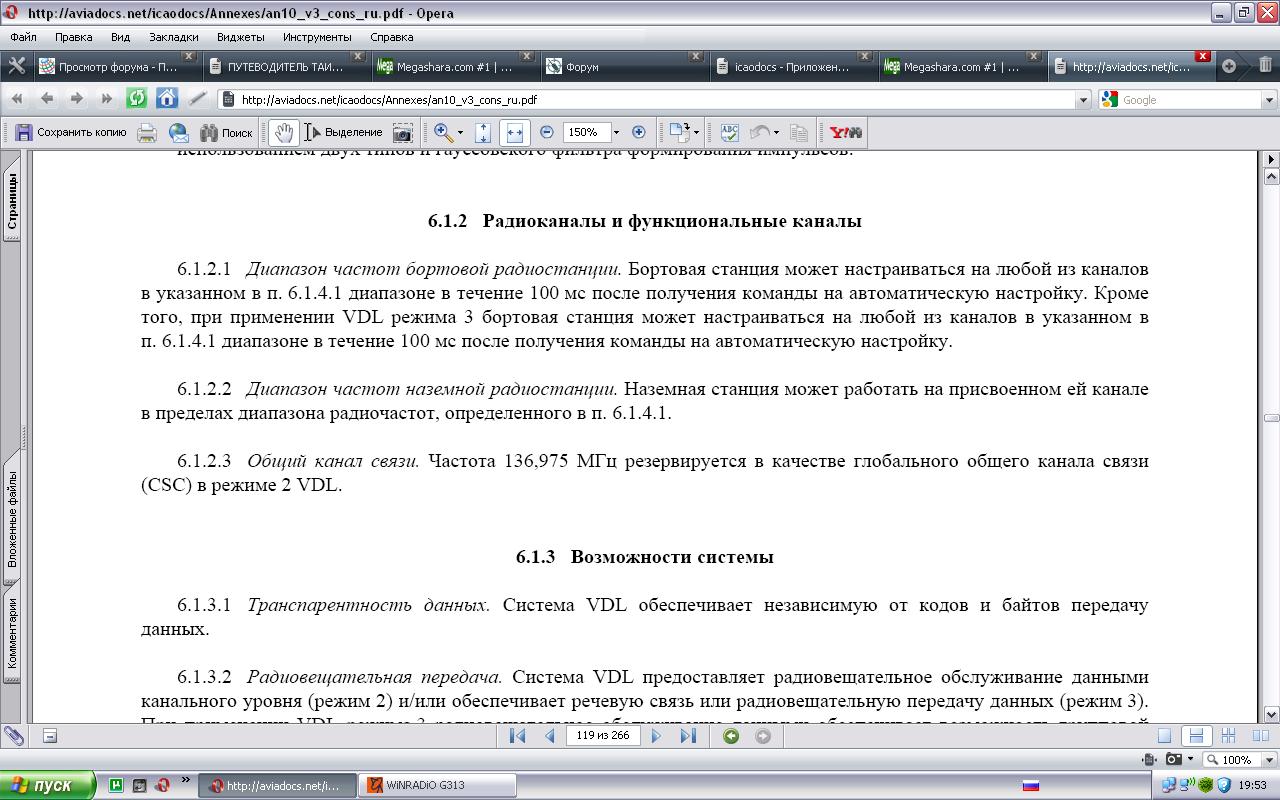
Task: Open the attachments paperclip icon
Action: pos(14,736)
